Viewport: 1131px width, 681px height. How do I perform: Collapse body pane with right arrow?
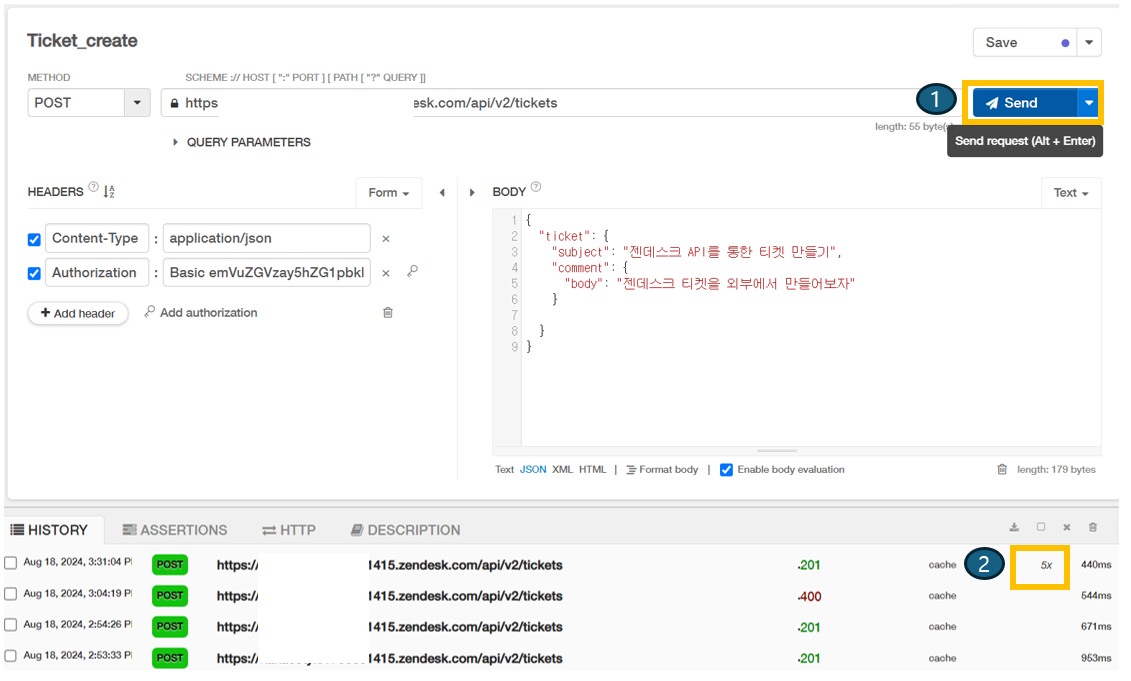pos(472,193)
